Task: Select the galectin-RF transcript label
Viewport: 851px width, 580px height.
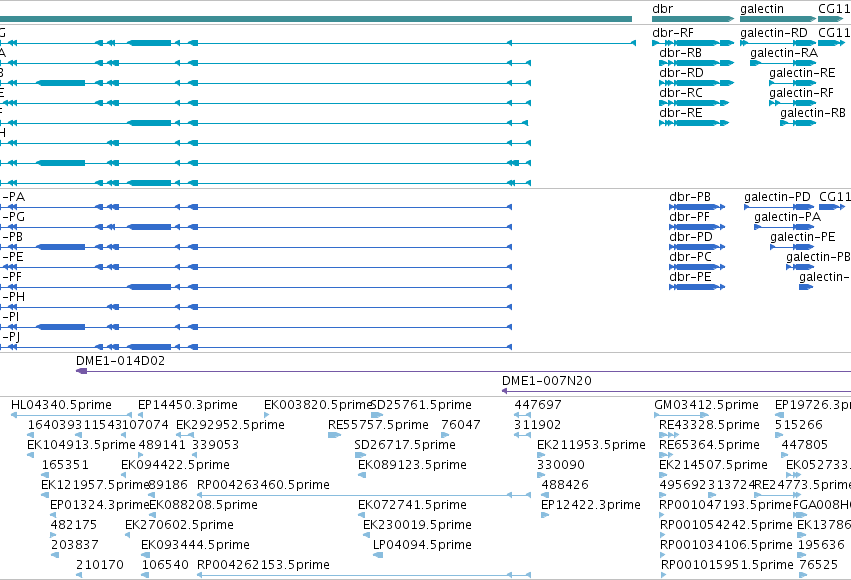Action: [801, 93]
